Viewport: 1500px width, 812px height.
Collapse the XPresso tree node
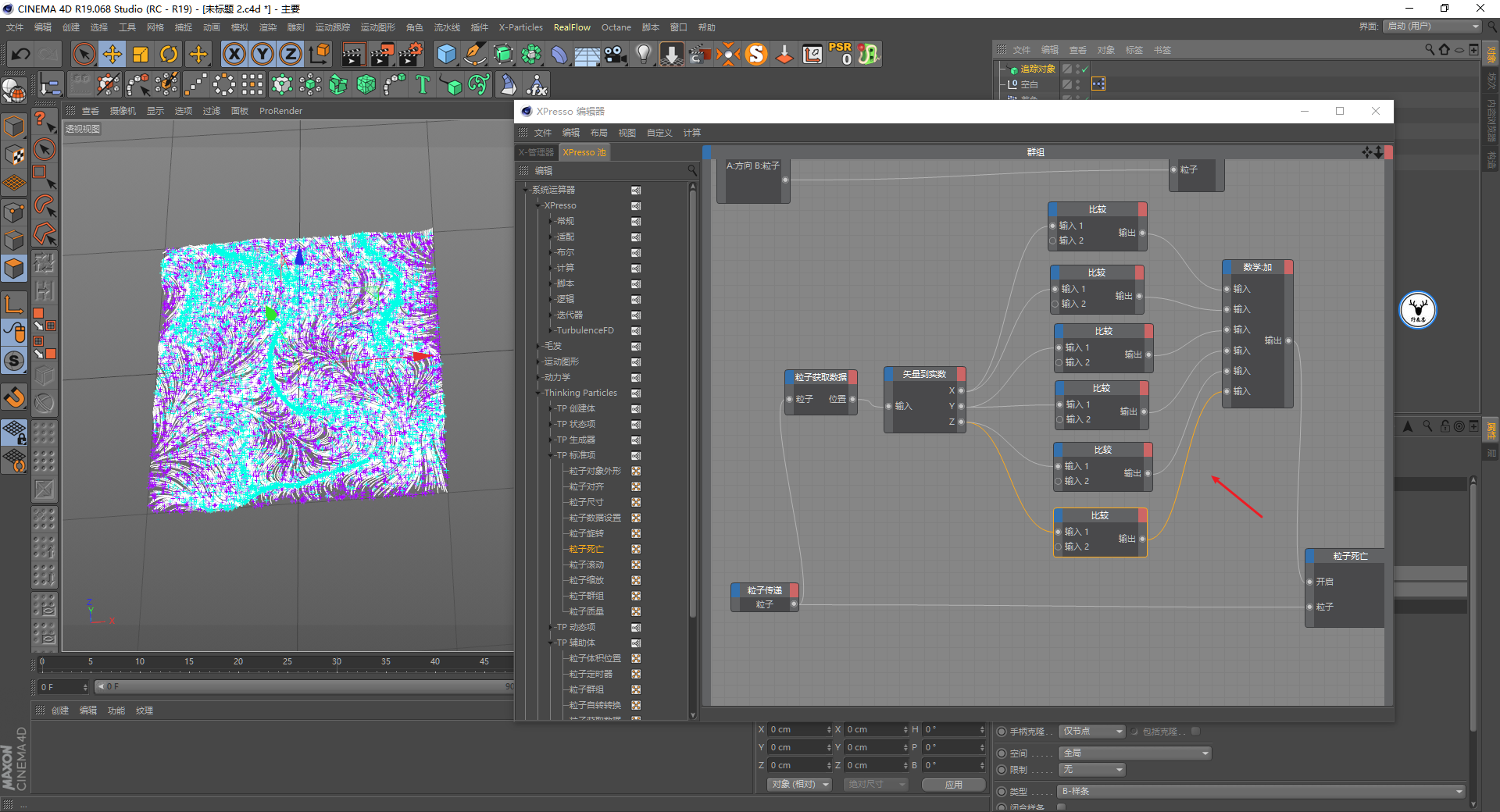538,205
